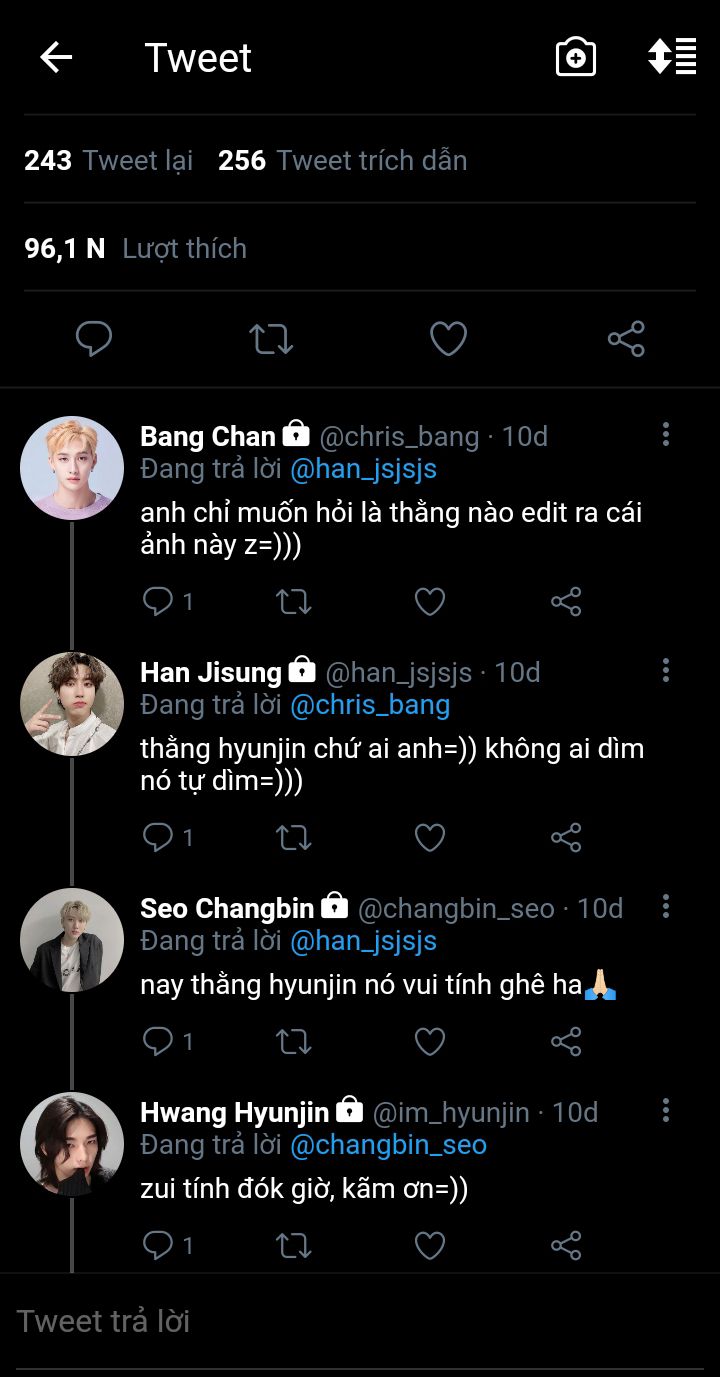
Task: Open more options for Seo Changbin's reply
Action: tap(666, 907)
